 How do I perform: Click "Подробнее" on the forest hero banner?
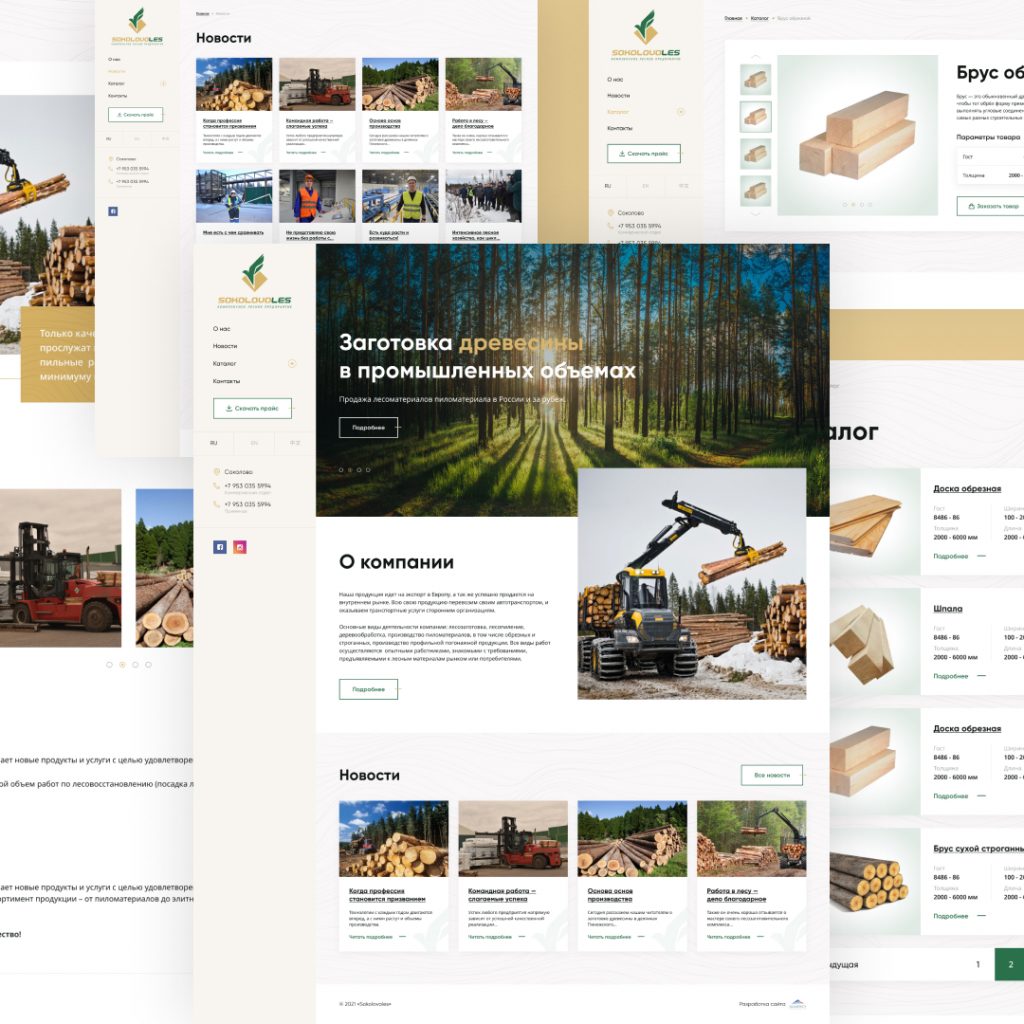368,427
